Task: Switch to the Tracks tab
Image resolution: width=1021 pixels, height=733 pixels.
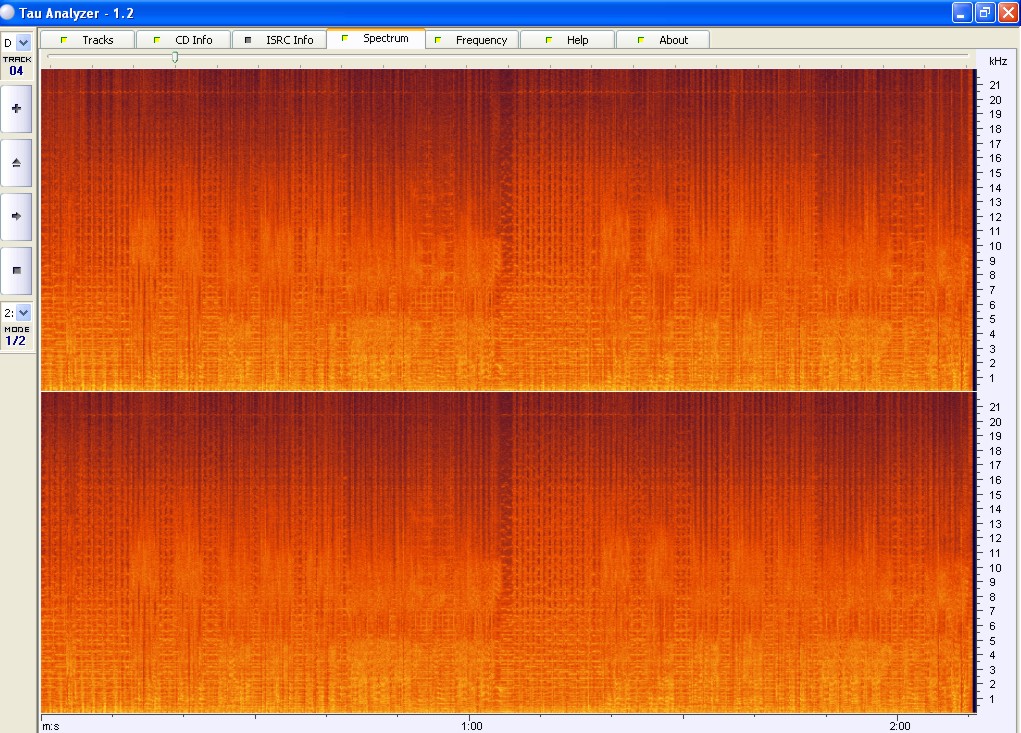Action: [x=87, y=40]
